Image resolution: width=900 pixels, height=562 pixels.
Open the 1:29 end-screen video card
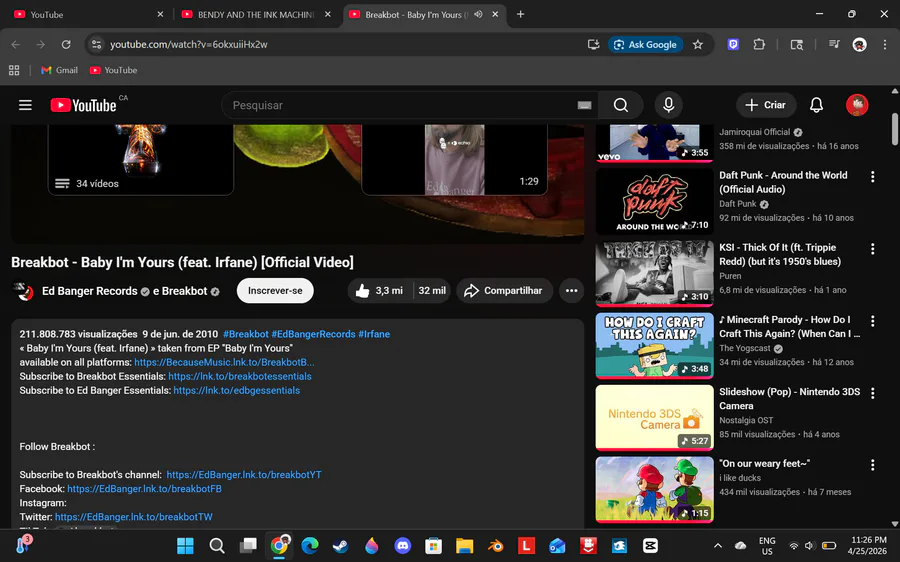(454, 160)
